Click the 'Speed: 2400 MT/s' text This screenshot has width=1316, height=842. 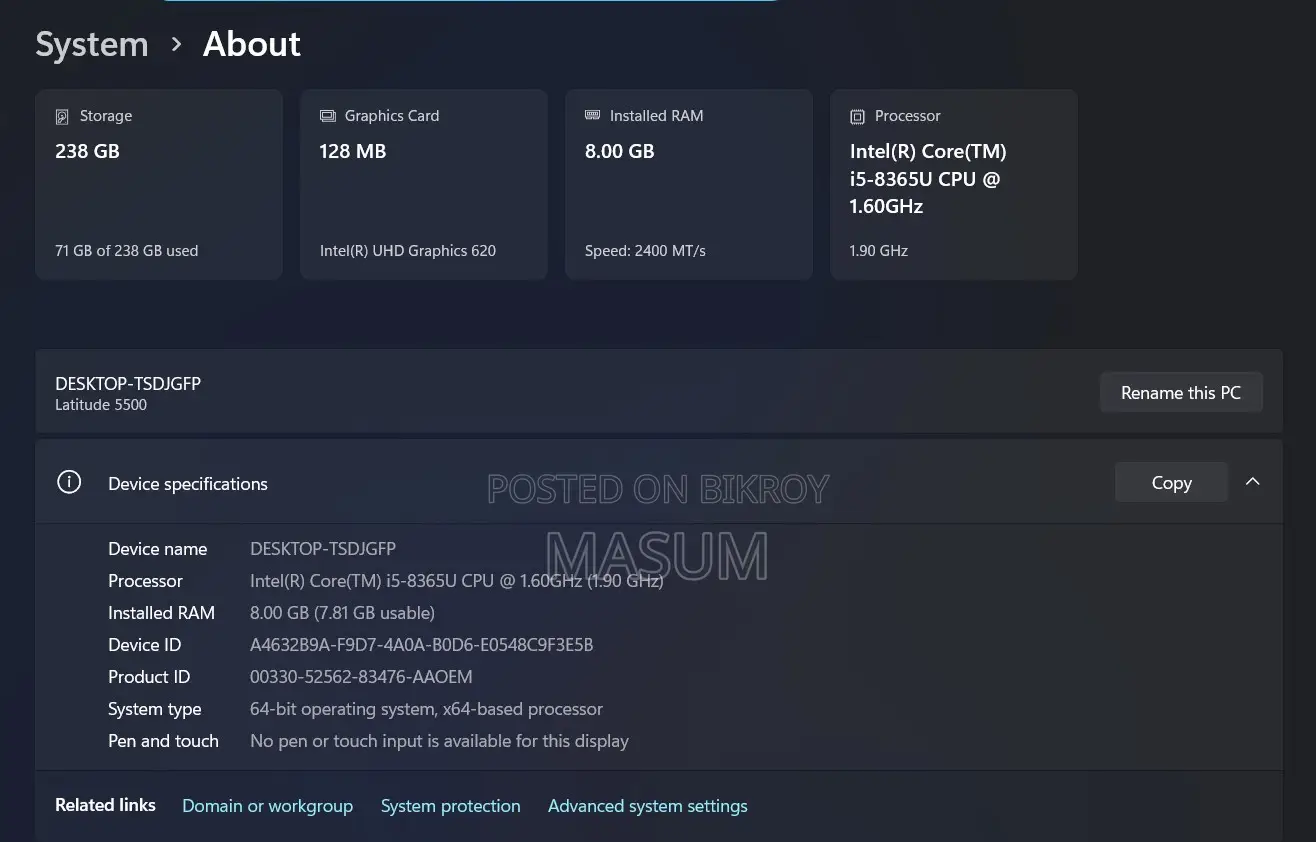coord(645,251)
